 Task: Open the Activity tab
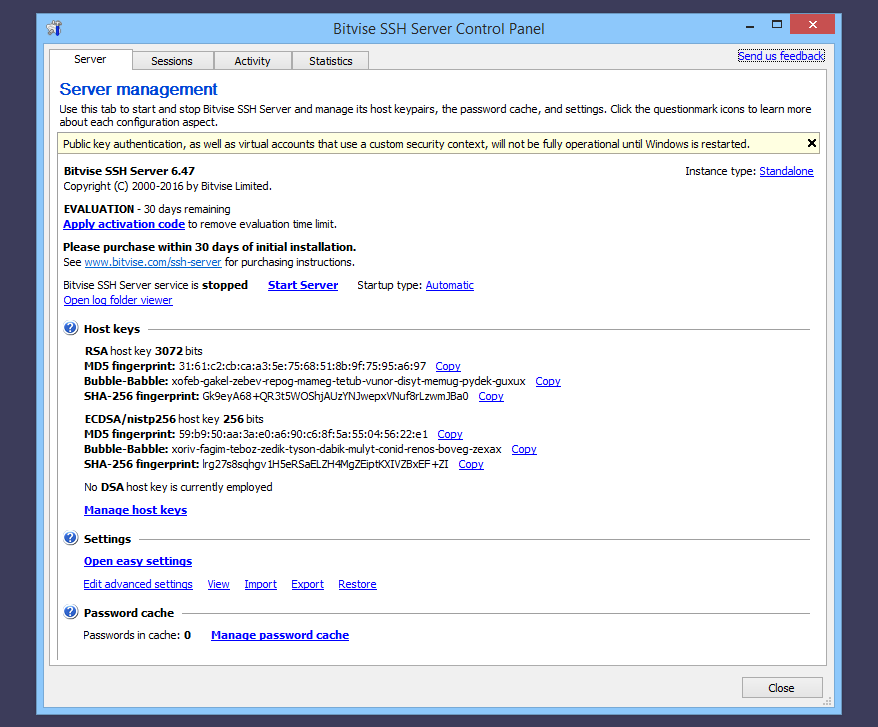(253, 61)
